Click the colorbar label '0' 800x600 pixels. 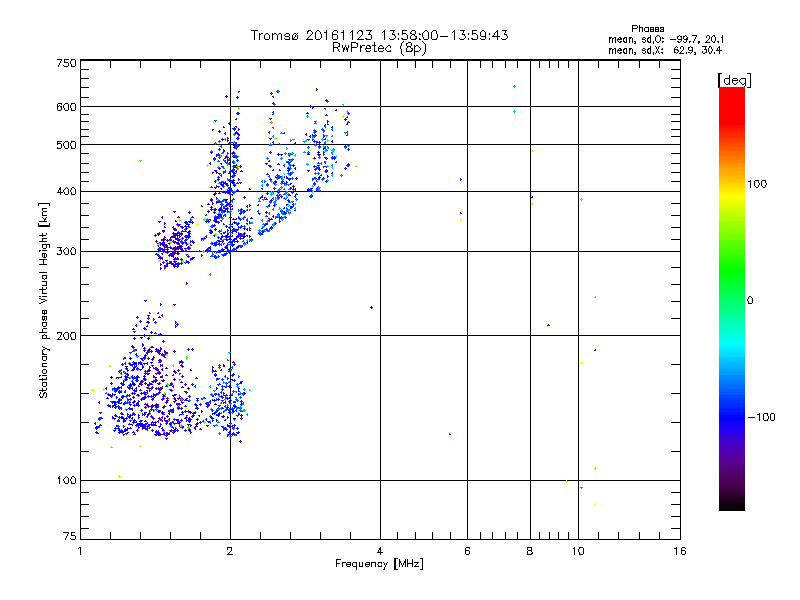coord(750,301)
